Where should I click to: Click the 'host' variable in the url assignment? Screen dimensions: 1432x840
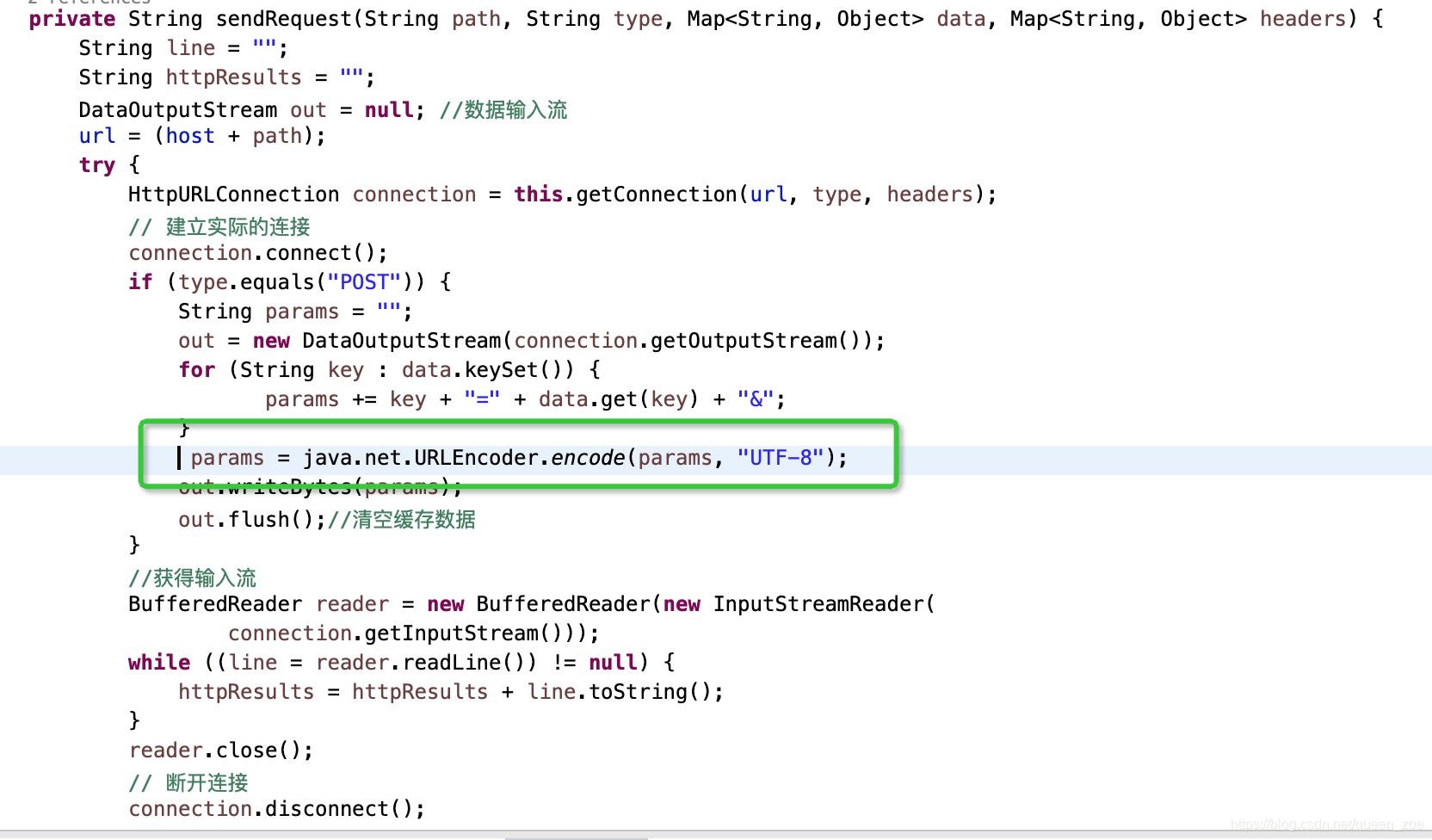coord(190,136)
